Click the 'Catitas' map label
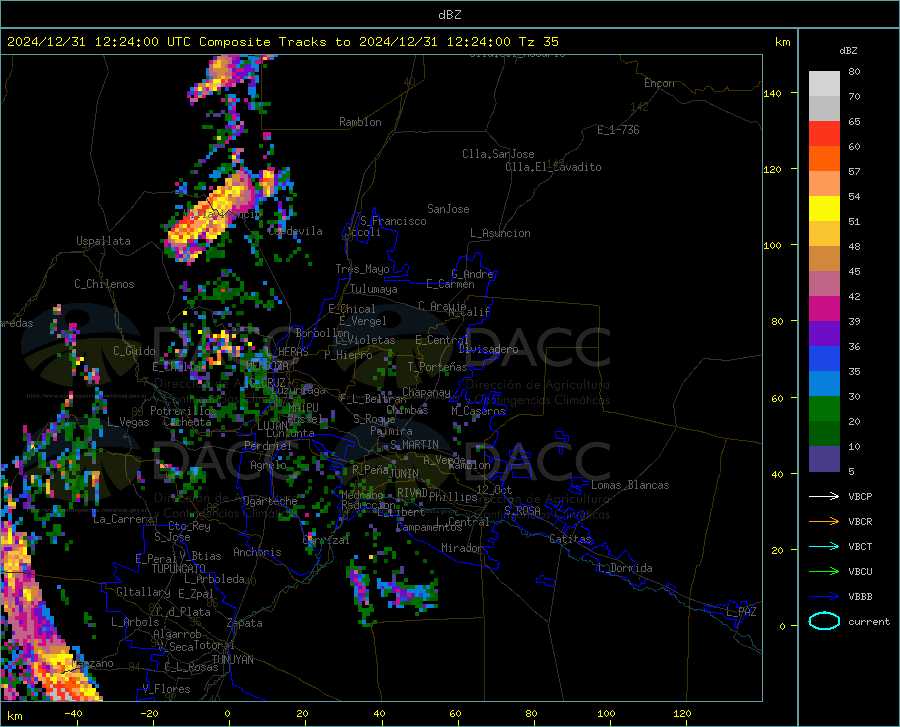The image size is (900, 727). coord(570,539)
